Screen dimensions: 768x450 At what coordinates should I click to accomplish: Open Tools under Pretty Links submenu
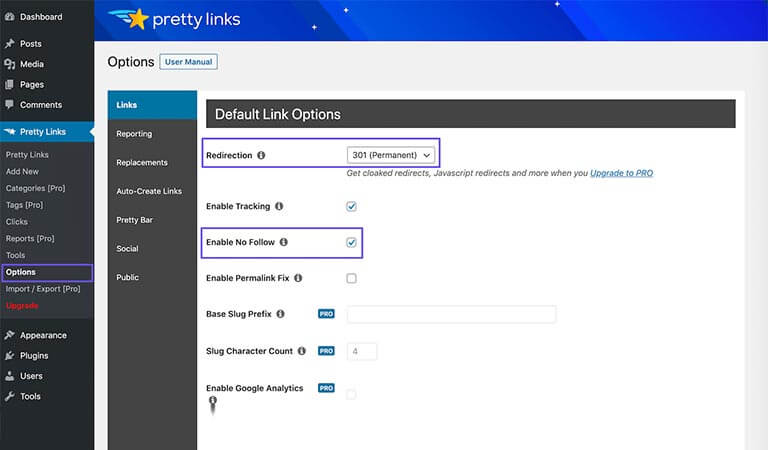tap(15, 255)
